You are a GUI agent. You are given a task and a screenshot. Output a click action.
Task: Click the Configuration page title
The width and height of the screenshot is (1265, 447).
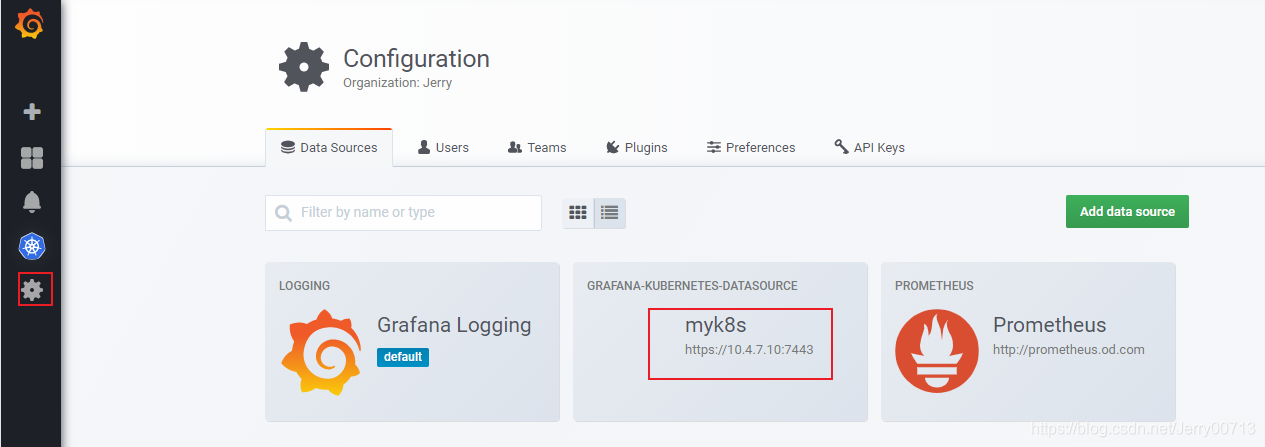pos(416,58)
